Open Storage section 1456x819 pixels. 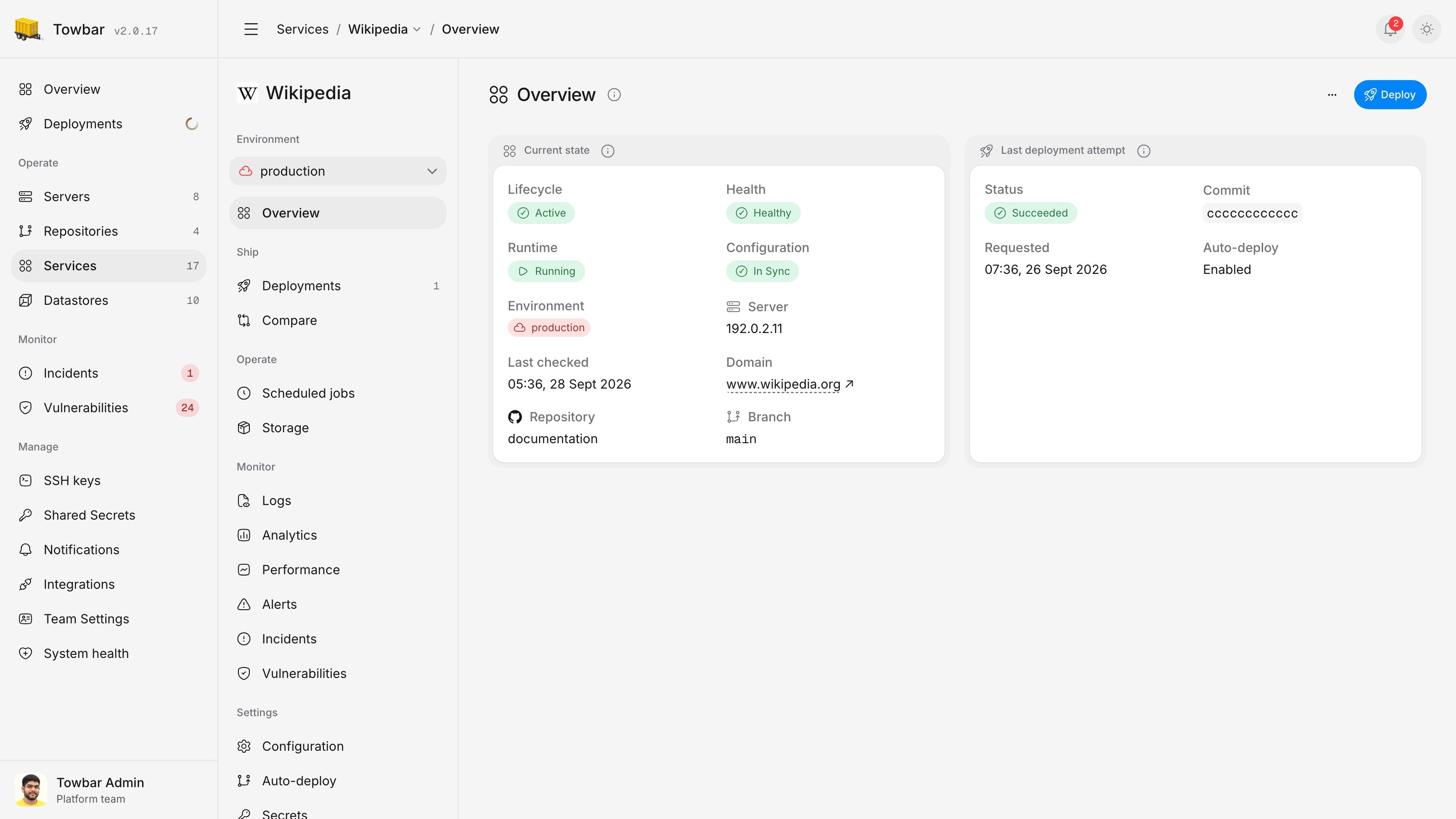[x=338, y=428]
